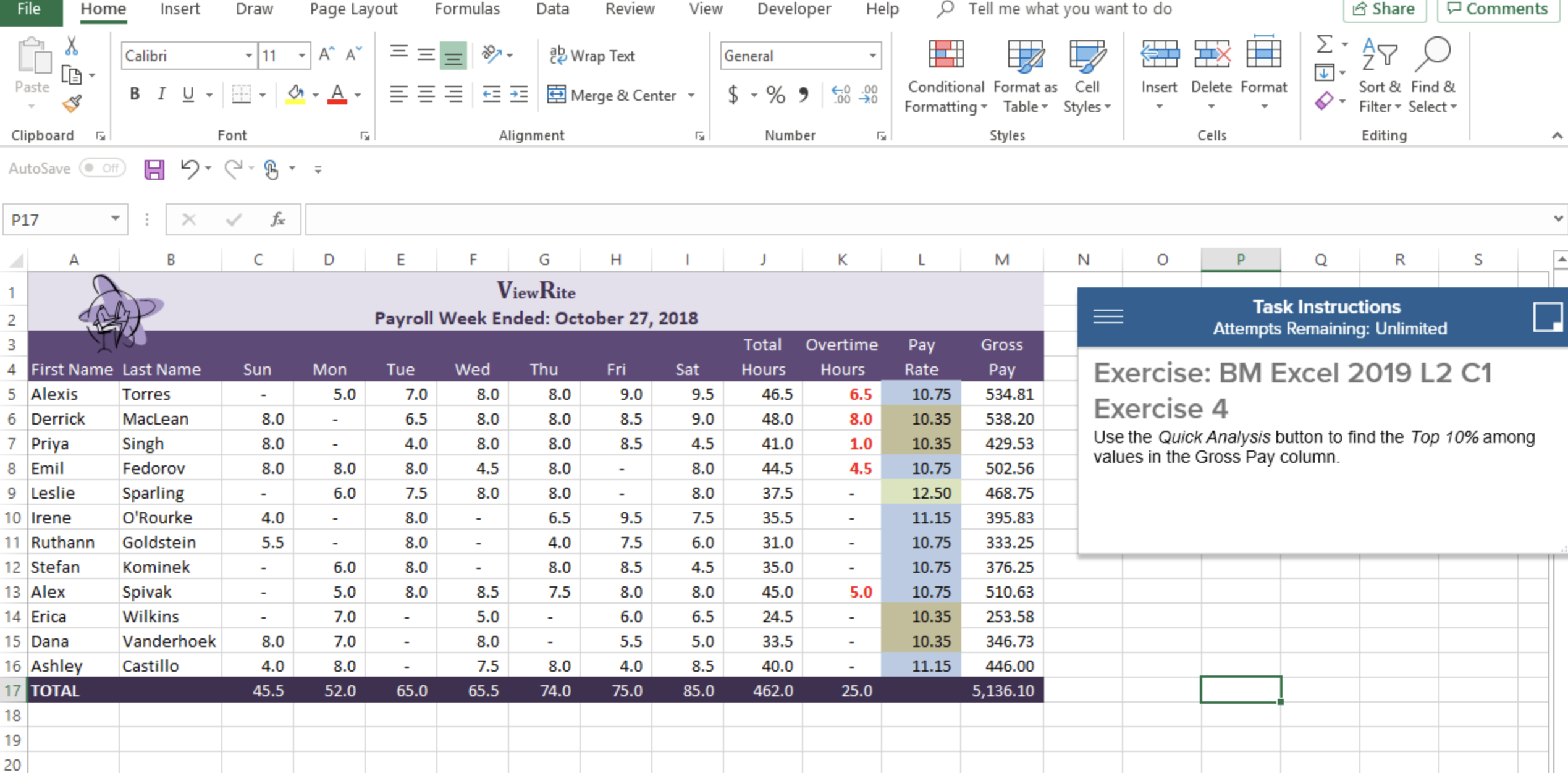
Task: Toggle Italic formatting
Action: (161, 95)
